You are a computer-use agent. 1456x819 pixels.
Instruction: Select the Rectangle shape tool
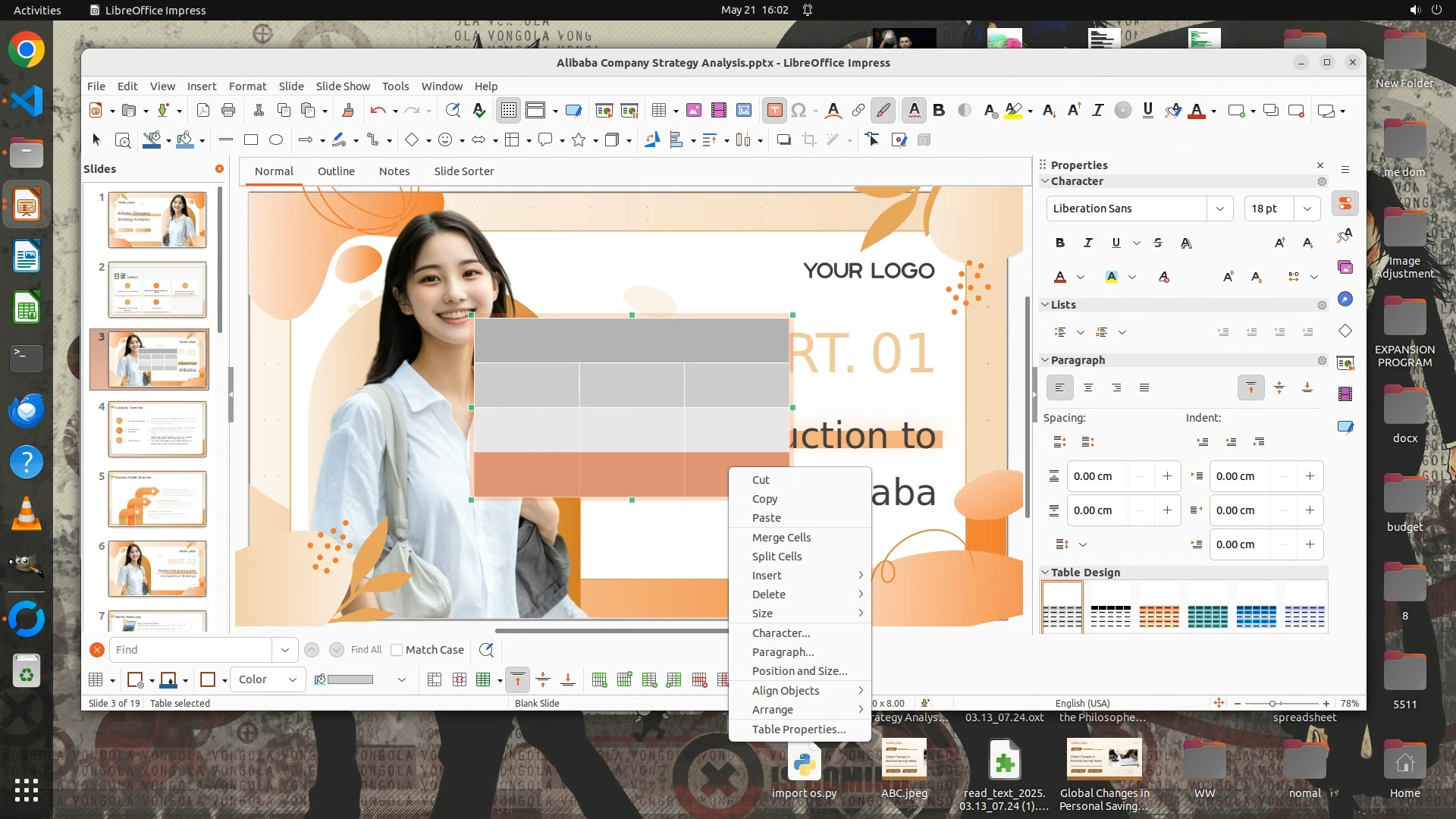tap(251, 140)
